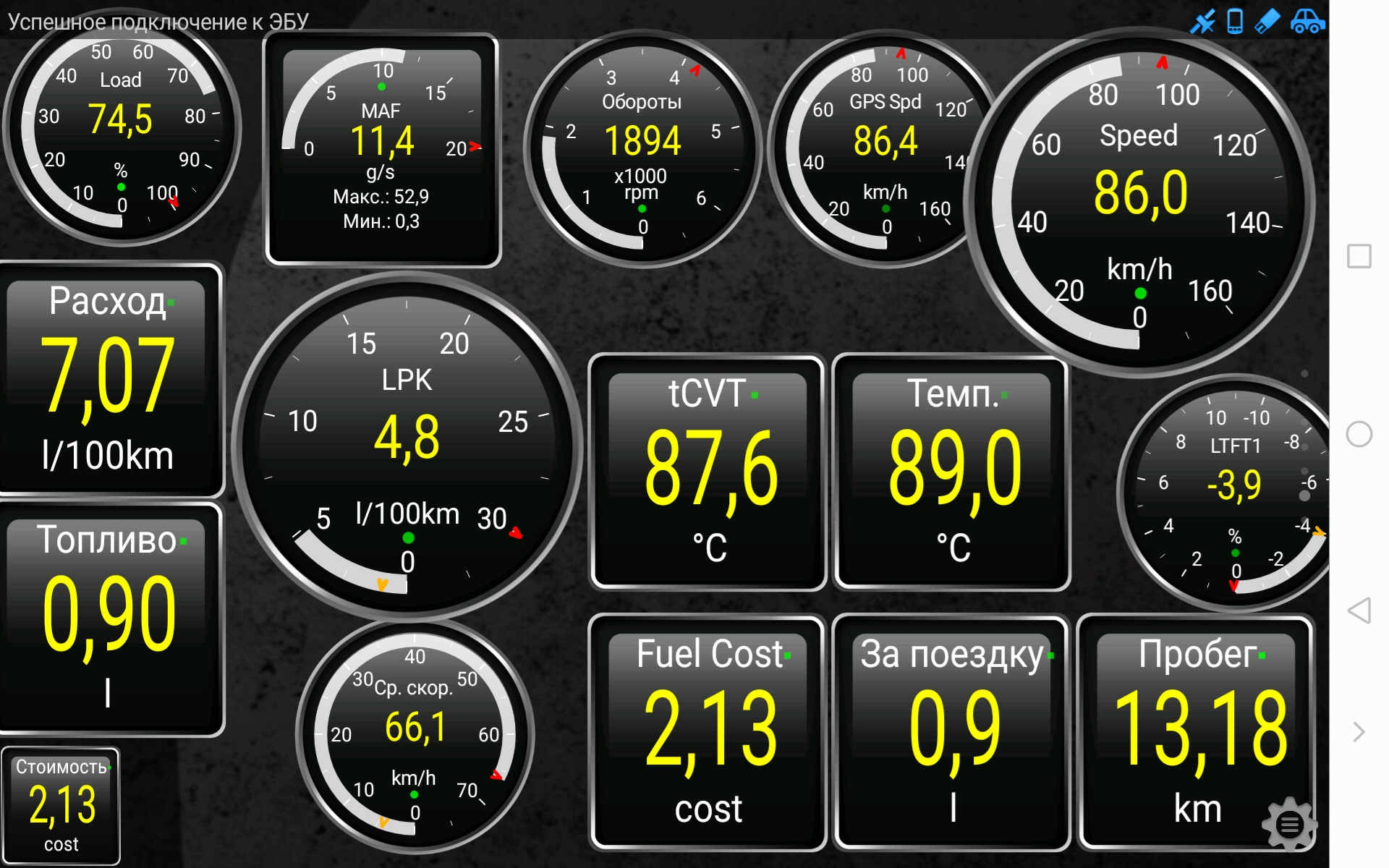Tap the phone connection status icon
The image size is (1389, 868).
[x=1235, y=21]
